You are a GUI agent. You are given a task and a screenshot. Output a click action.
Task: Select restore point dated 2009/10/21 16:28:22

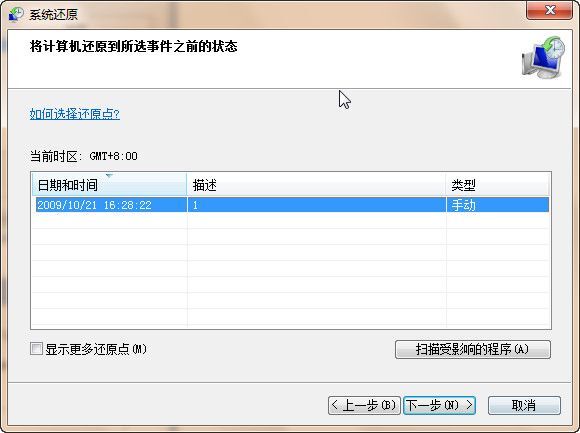[292, 205]
